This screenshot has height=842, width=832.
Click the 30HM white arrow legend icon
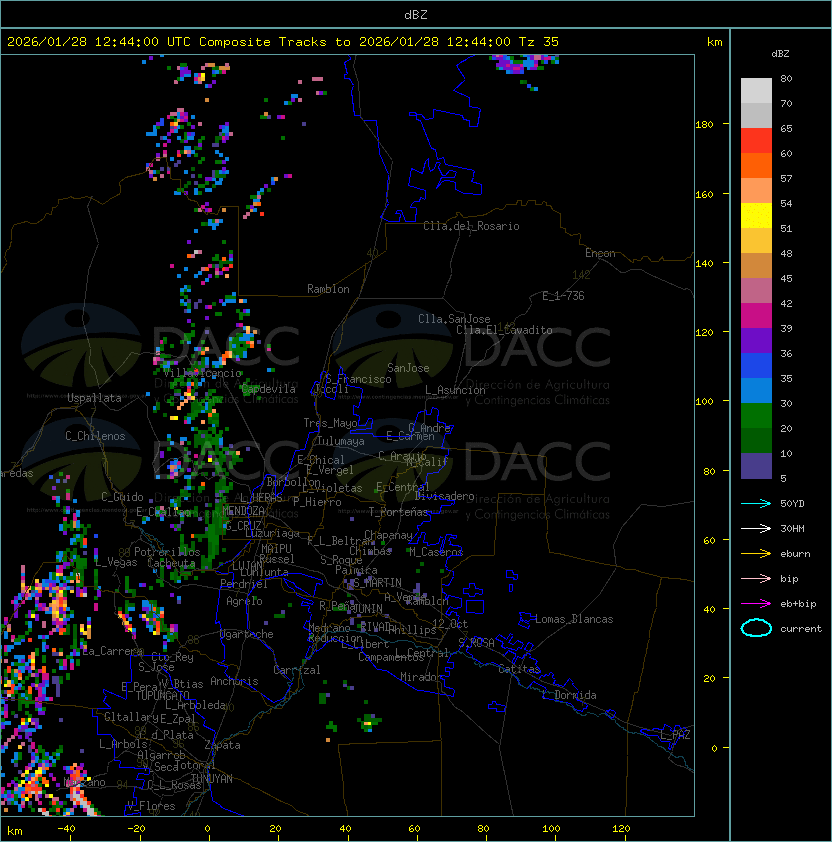(x=756, y=528)
